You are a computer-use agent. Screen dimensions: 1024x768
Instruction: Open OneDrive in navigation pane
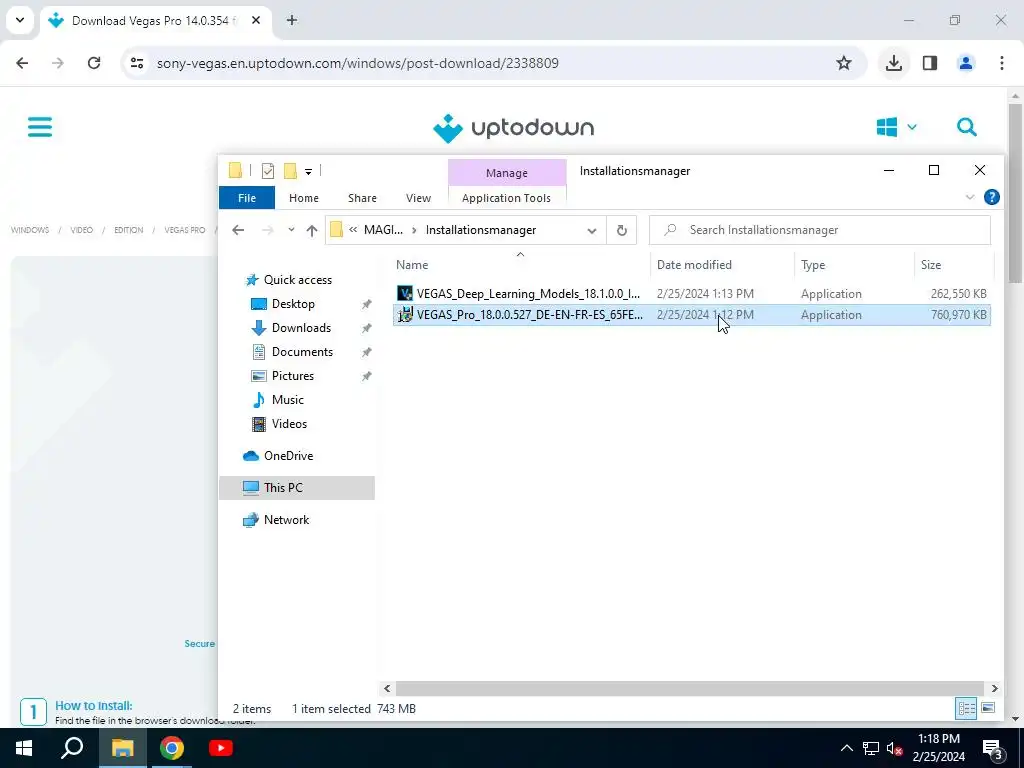tap(288, 456)
